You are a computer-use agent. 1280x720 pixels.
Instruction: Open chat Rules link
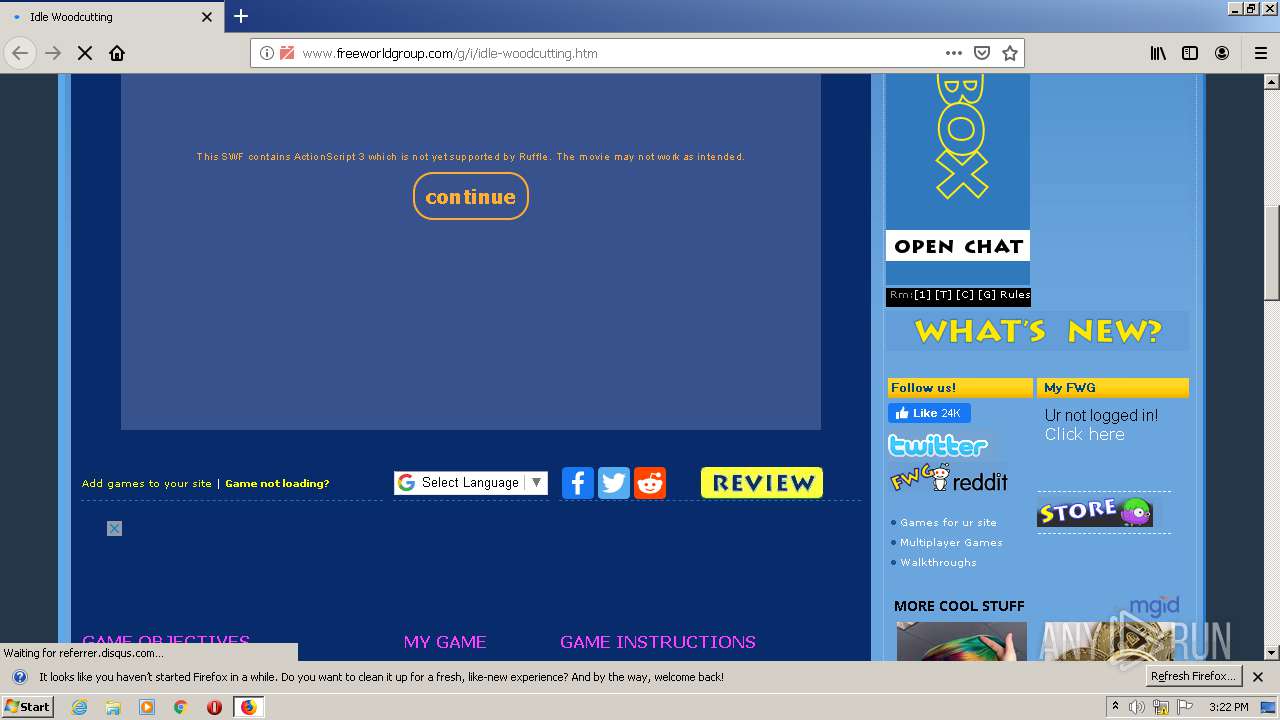[1015, 295]
